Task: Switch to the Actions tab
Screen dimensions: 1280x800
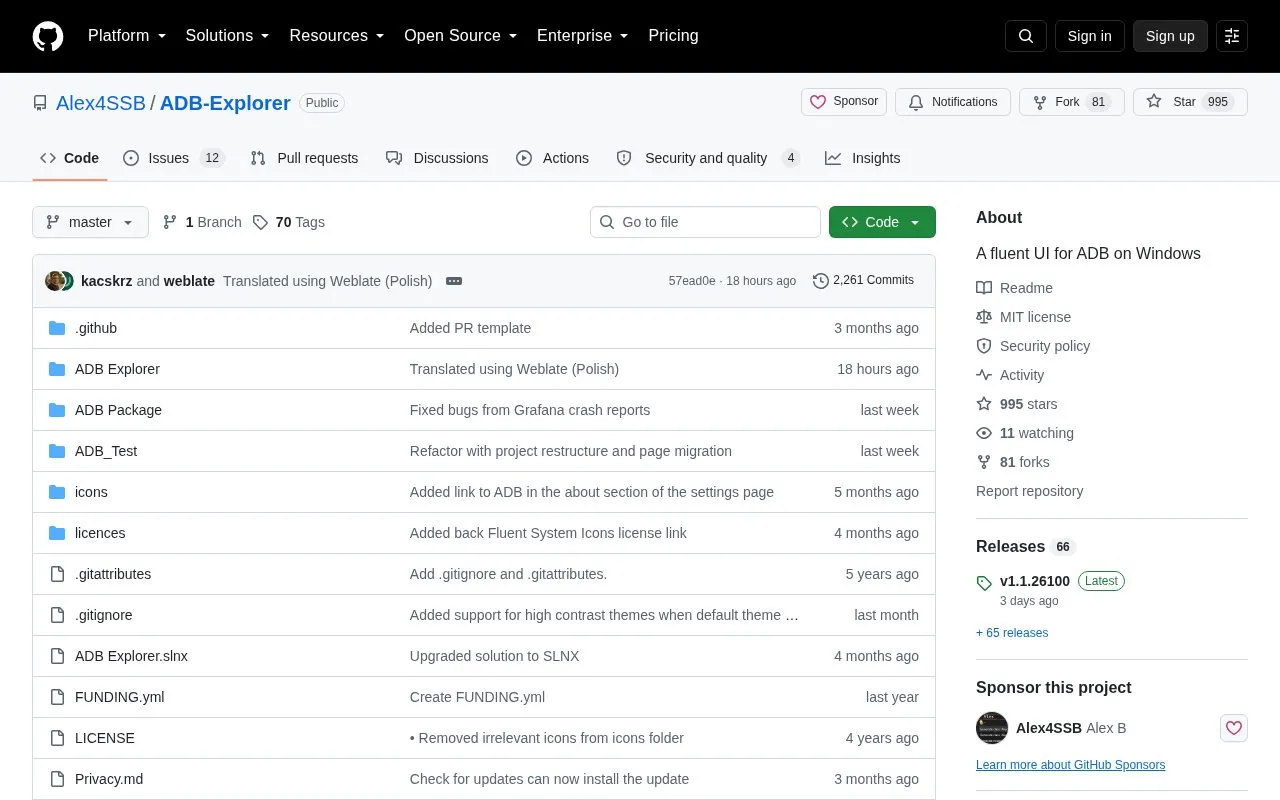Action: click(x=552, y=158)
